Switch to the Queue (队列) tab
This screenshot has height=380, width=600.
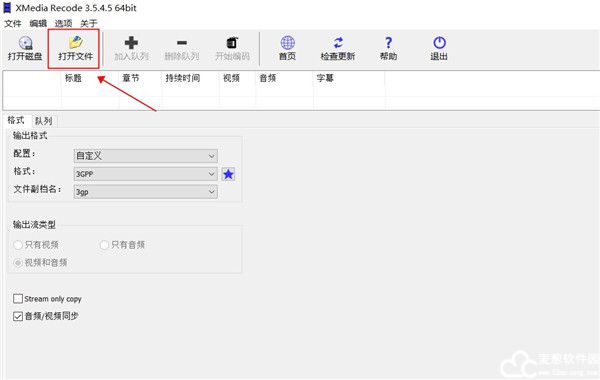[43, 121]
